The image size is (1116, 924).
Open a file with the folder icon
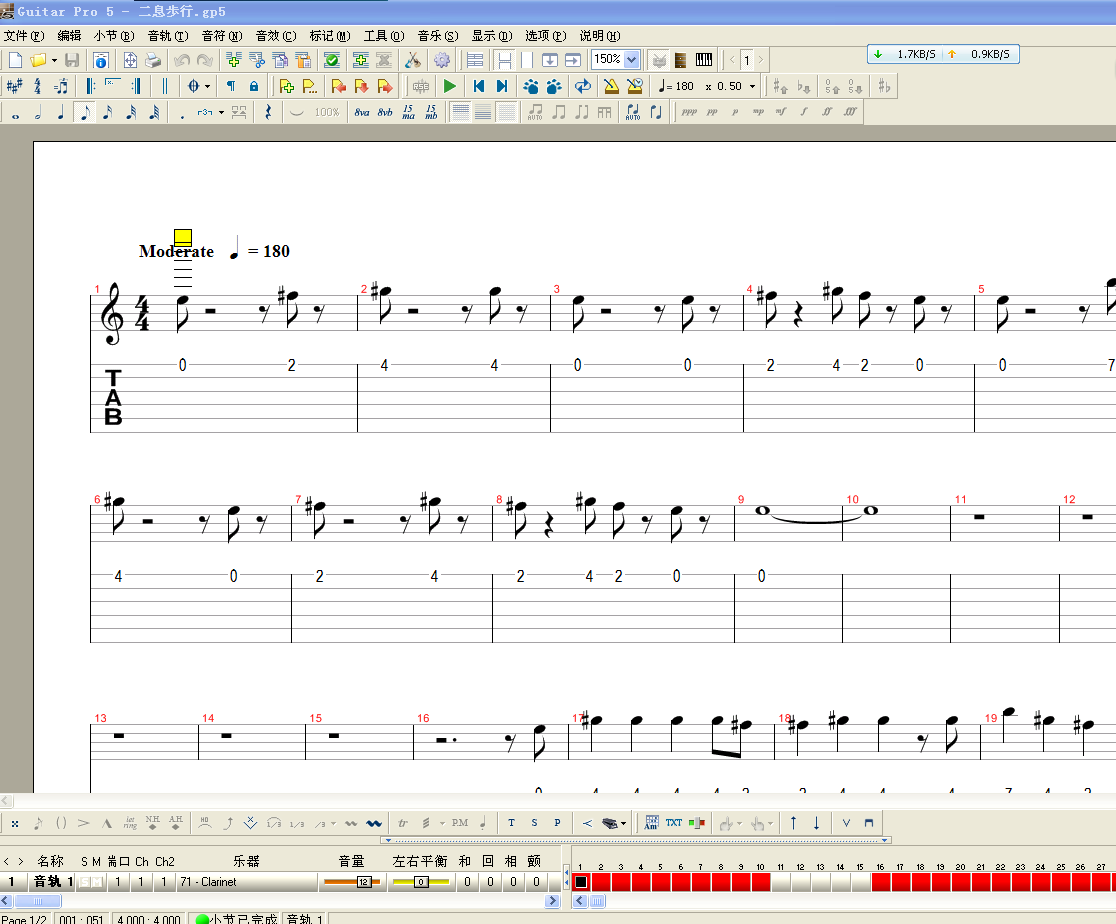click(x=38, y=61)
